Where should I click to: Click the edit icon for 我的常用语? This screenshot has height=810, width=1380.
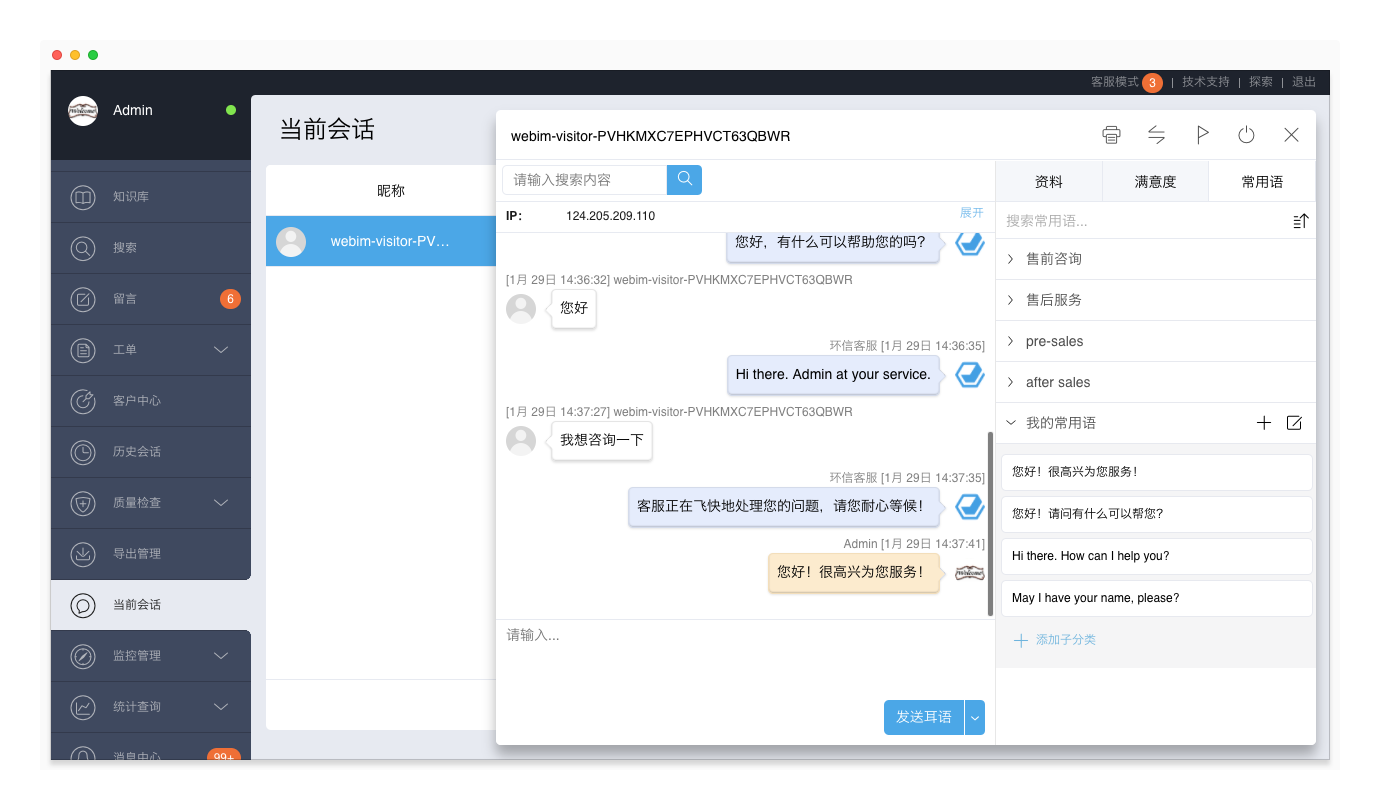(1294, 423)
